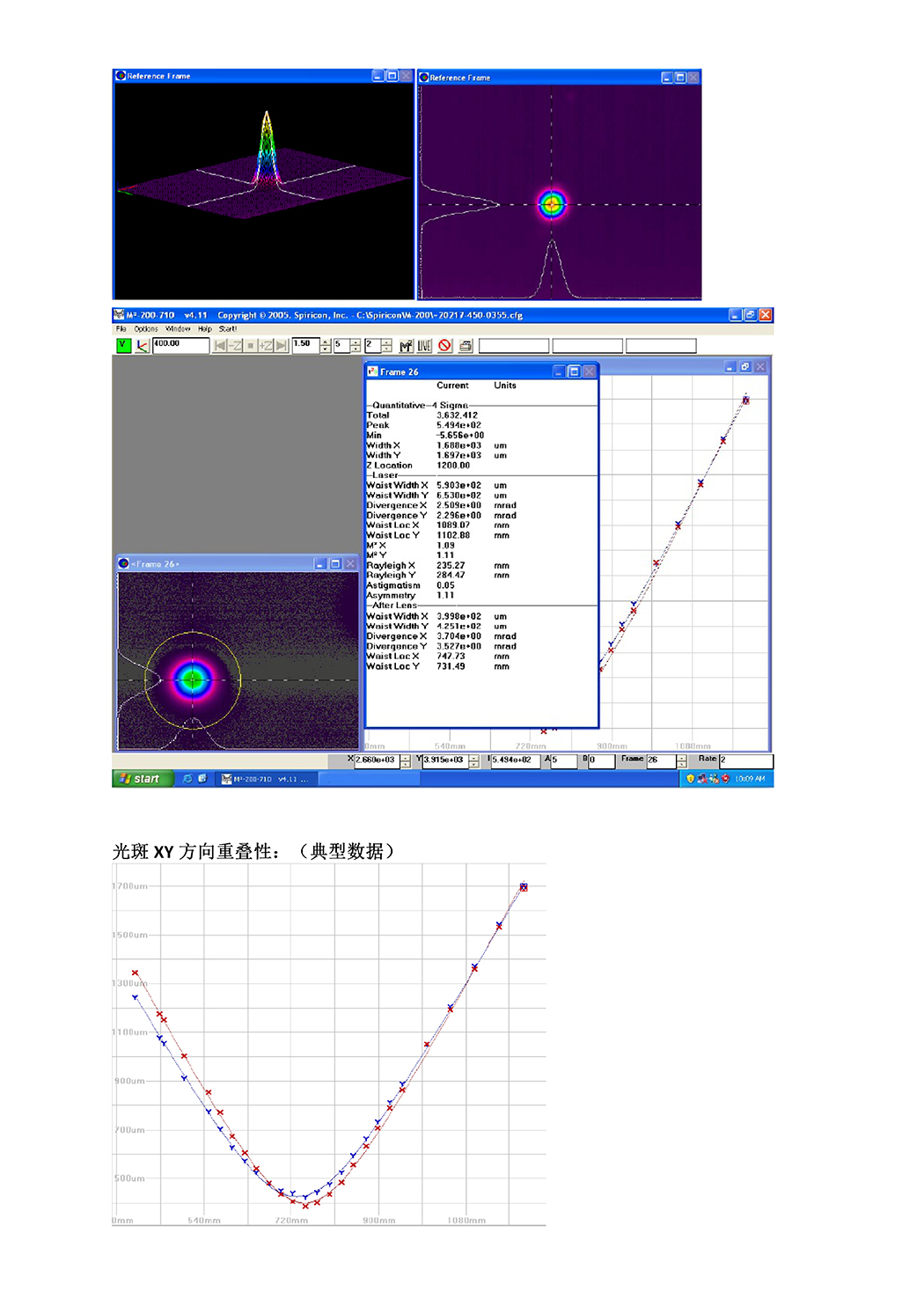924x1307 pixels.
Task: Click the taskbar clock 10:09 AM
Action: (x=750, y=779)
